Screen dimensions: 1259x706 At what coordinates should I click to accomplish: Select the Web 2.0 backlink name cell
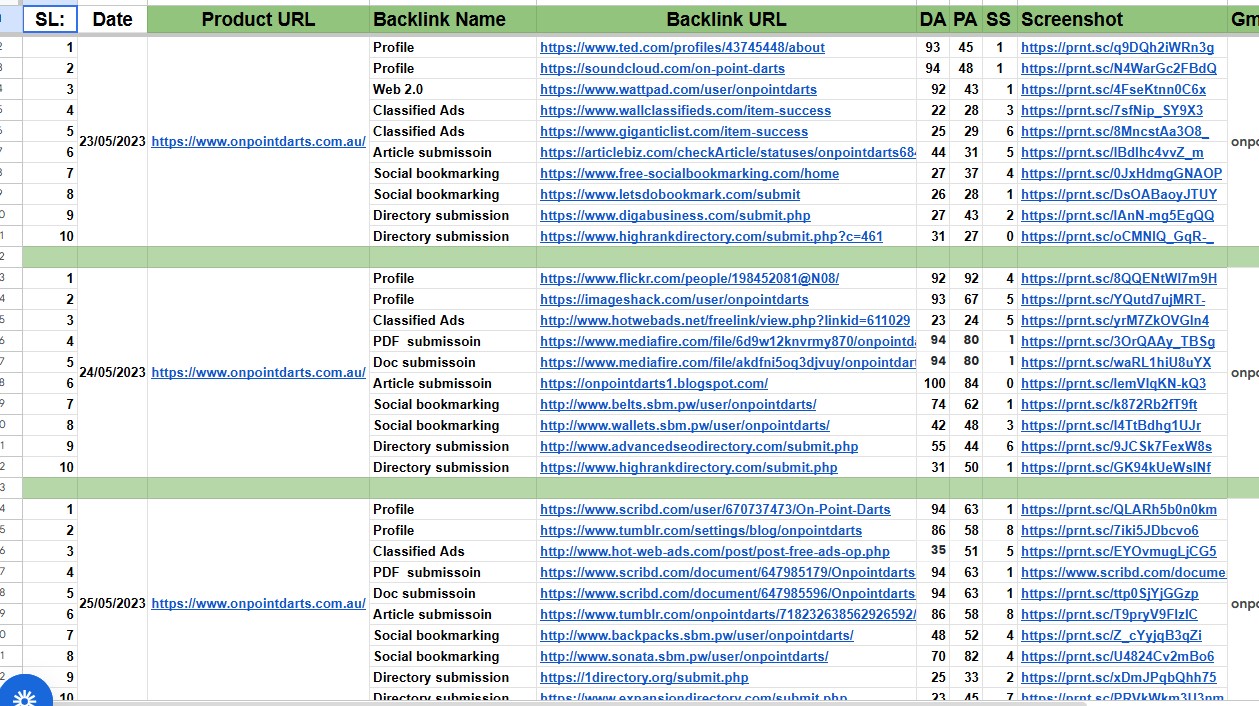pyautogui.click(x=453, y=89)
